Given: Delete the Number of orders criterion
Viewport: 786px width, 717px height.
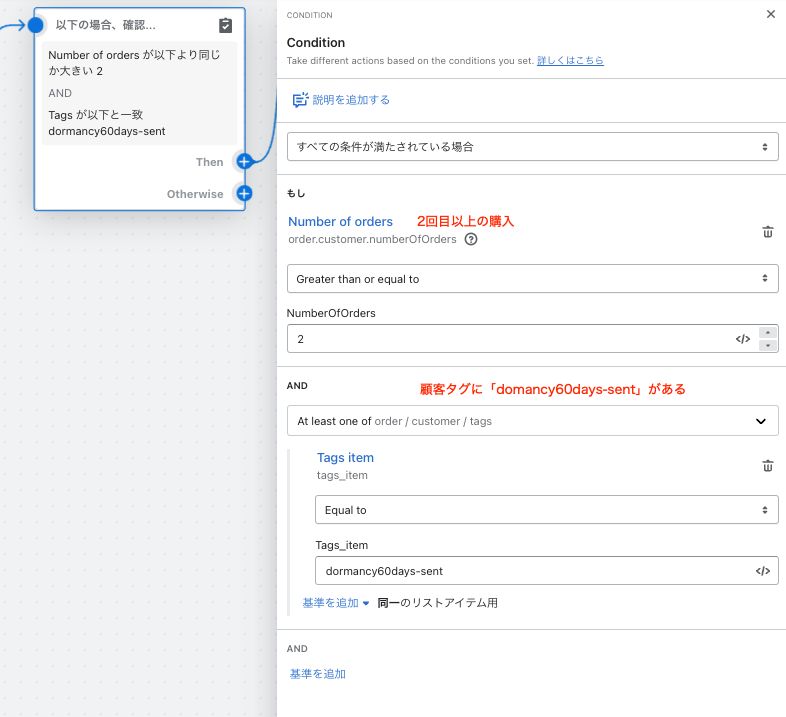Looking at the screenshot, I should tap(767, 232).
